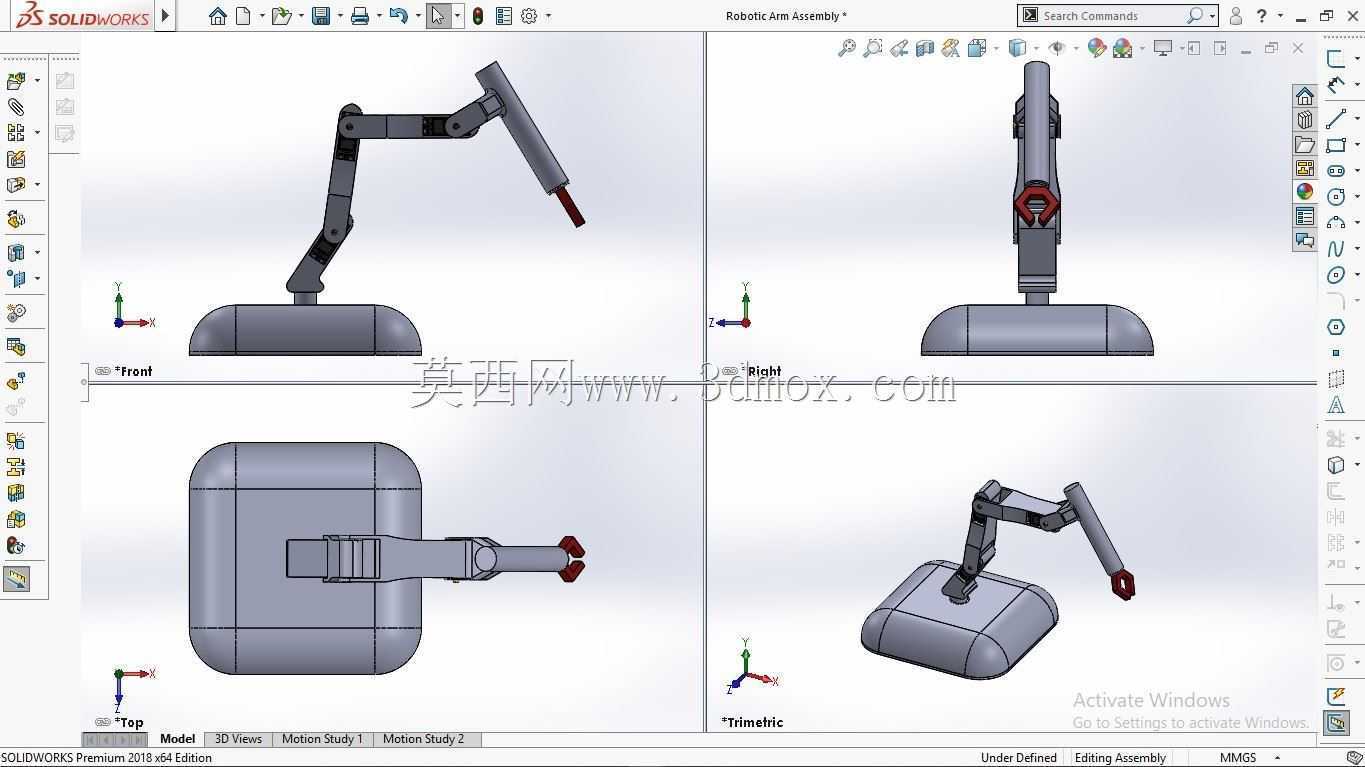Click Zoom to Fit magnifier icon
This screenshot has width=1365, height=767.
tap(847, 48)
